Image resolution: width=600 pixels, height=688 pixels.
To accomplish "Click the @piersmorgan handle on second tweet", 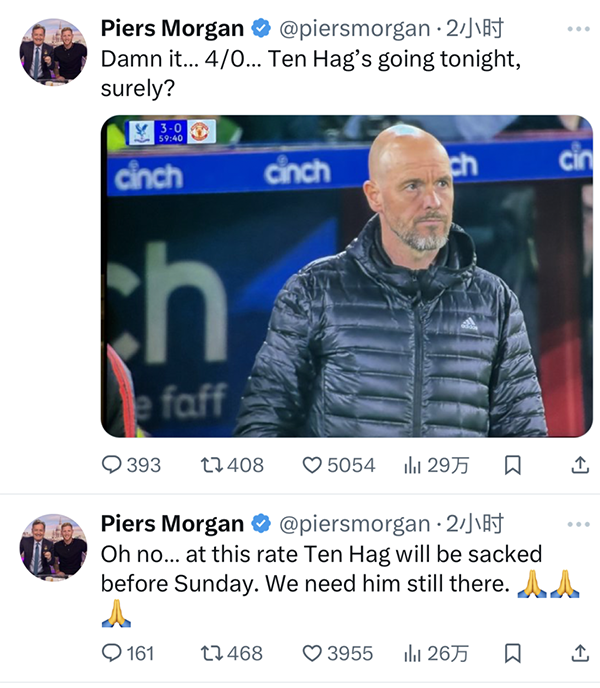I will pos(354,524).
